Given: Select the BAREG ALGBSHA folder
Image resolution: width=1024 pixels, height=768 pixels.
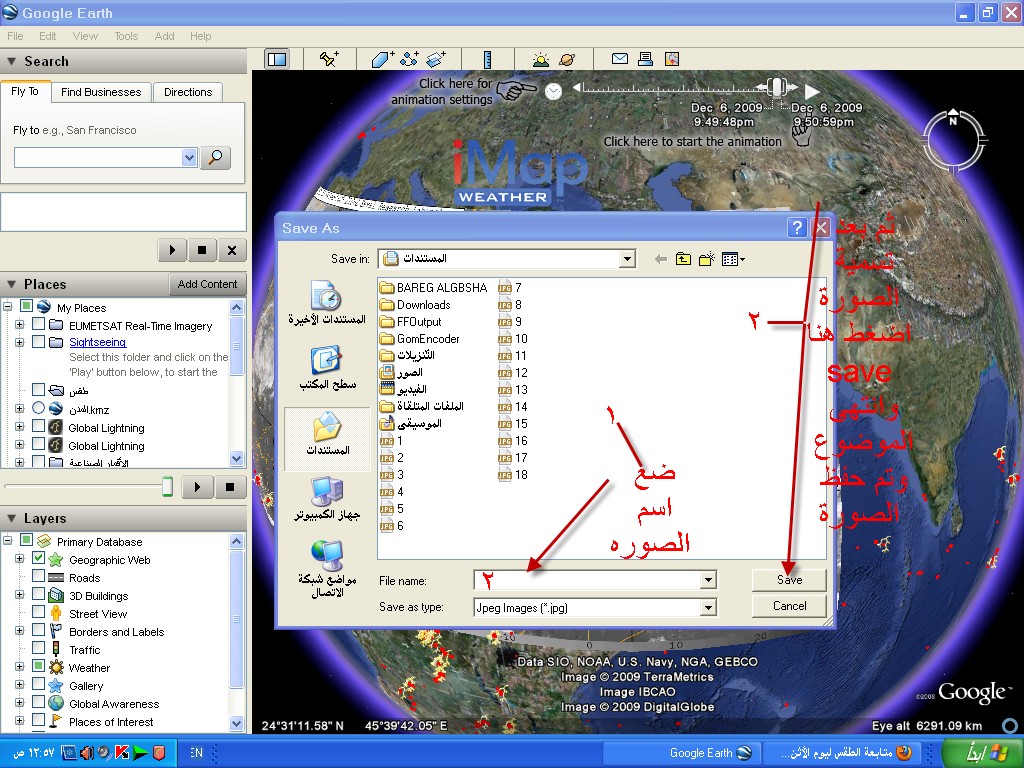Looking at the screenshot, I should pos(434,287).
